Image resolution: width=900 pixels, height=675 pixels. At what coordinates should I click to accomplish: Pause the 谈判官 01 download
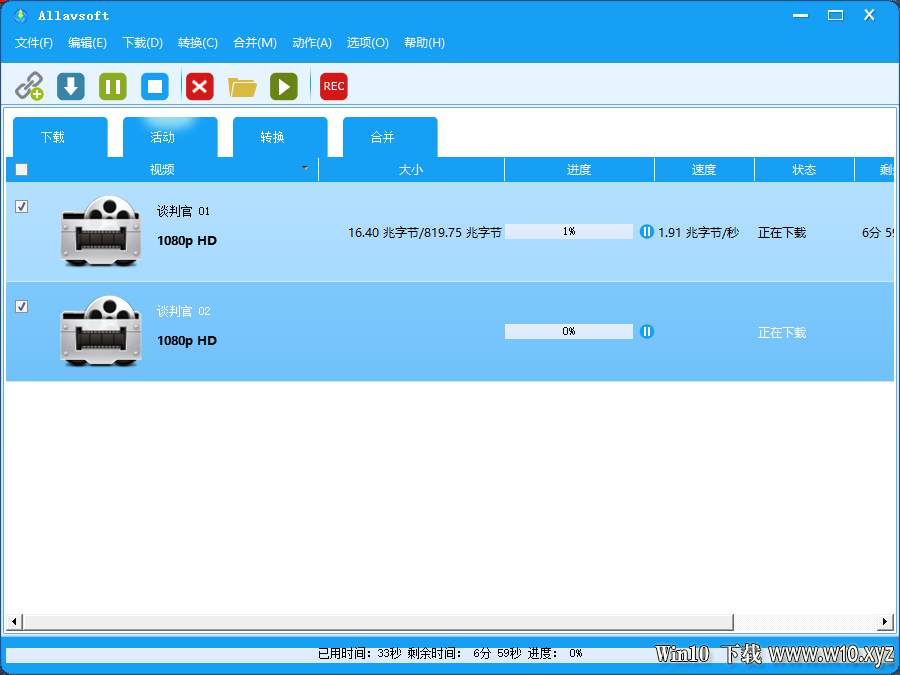pyautogui.click(x=647, y=232)
